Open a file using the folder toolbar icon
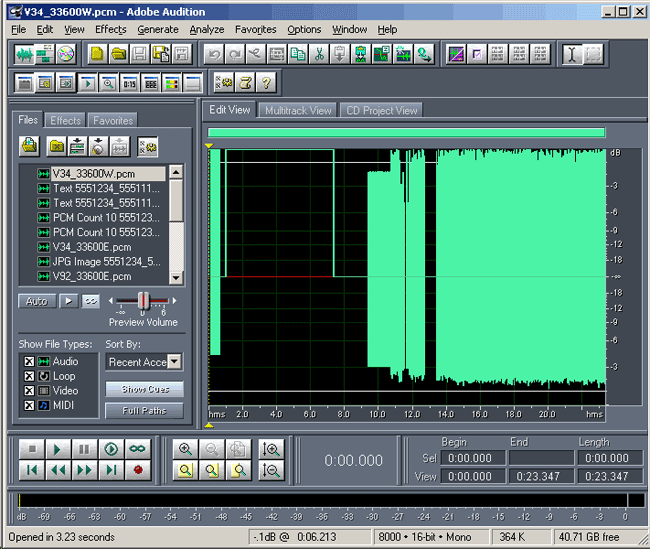Viewport: 650px width, 549px height. (119, 54)
